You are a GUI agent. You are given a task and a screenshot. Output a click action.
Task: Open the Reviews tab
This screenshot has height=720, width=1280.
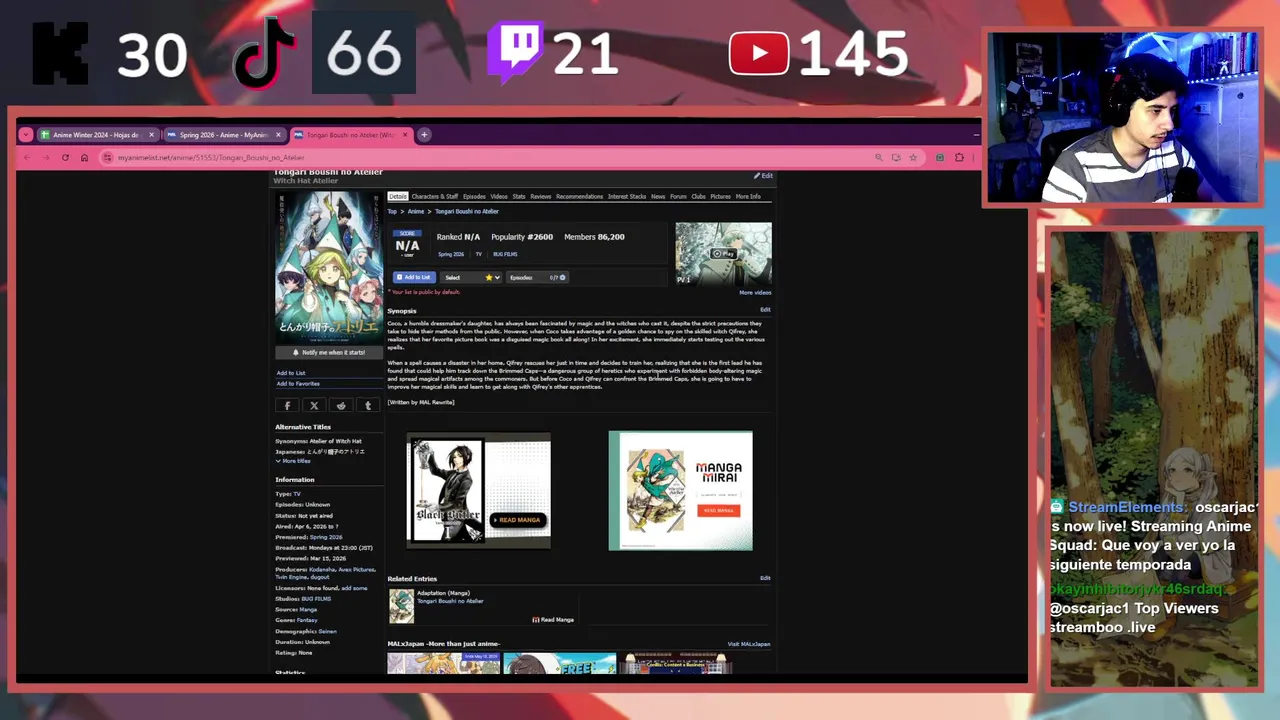pos(541,196)
